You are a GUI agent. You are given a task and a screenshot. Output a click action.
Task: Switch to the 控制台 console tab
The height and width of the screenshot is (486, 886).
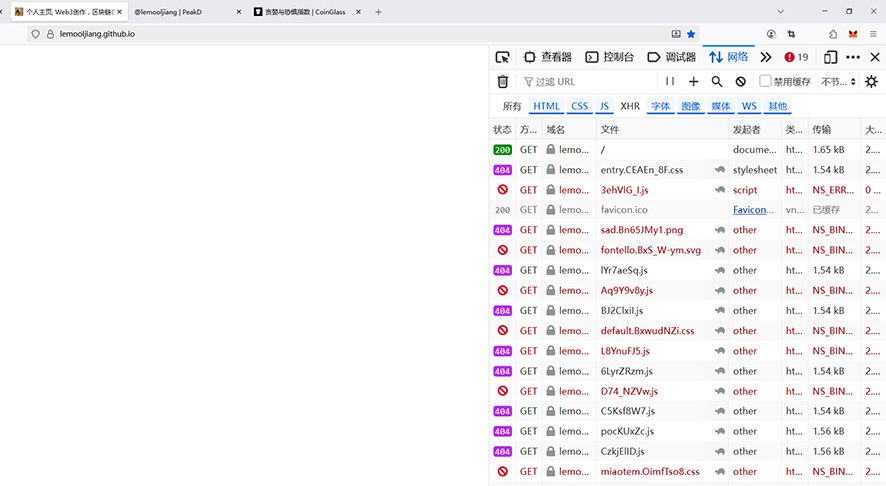pos(609,57)
